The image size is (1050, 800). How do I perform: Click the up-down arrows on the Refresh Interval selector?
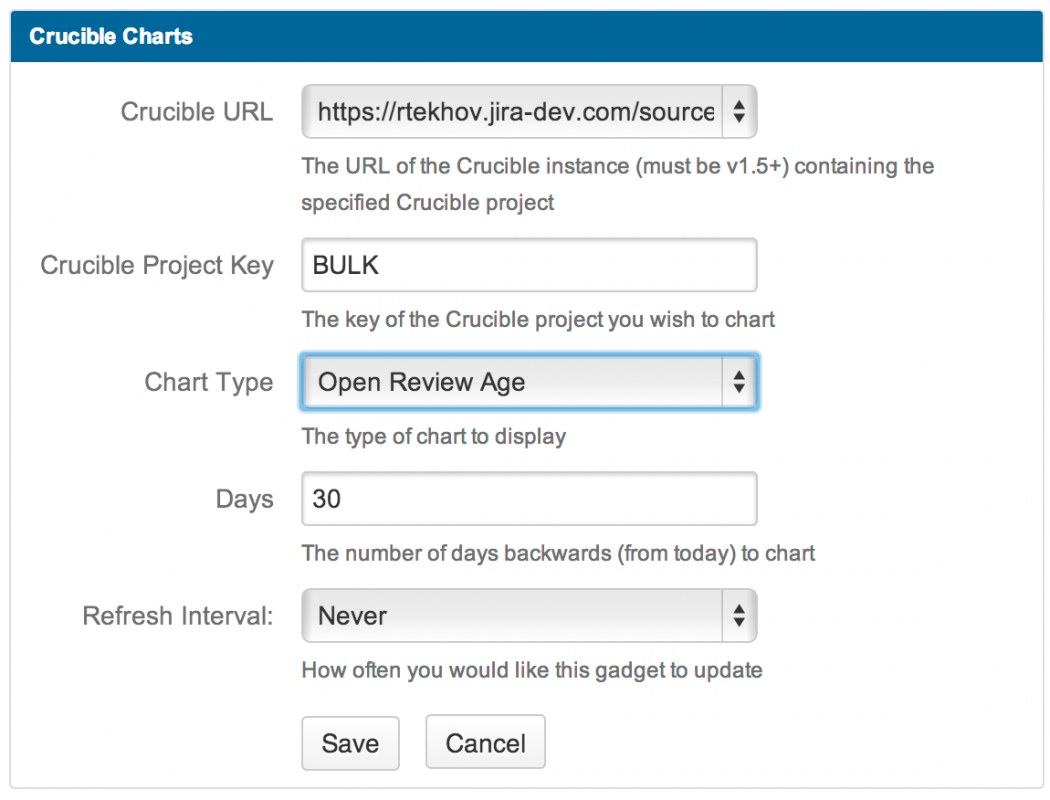(739, 616)
